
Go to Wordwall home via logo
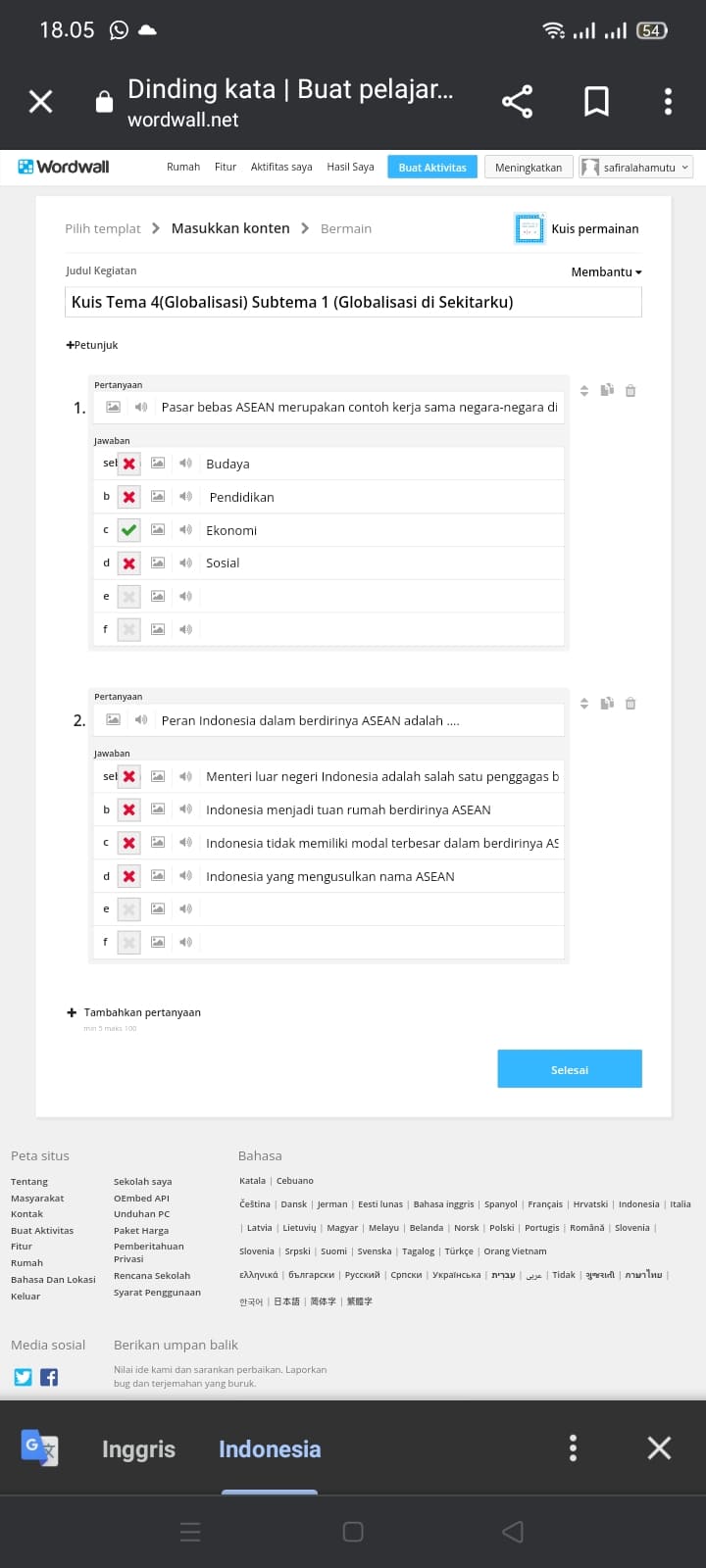[x=64, y=167]
